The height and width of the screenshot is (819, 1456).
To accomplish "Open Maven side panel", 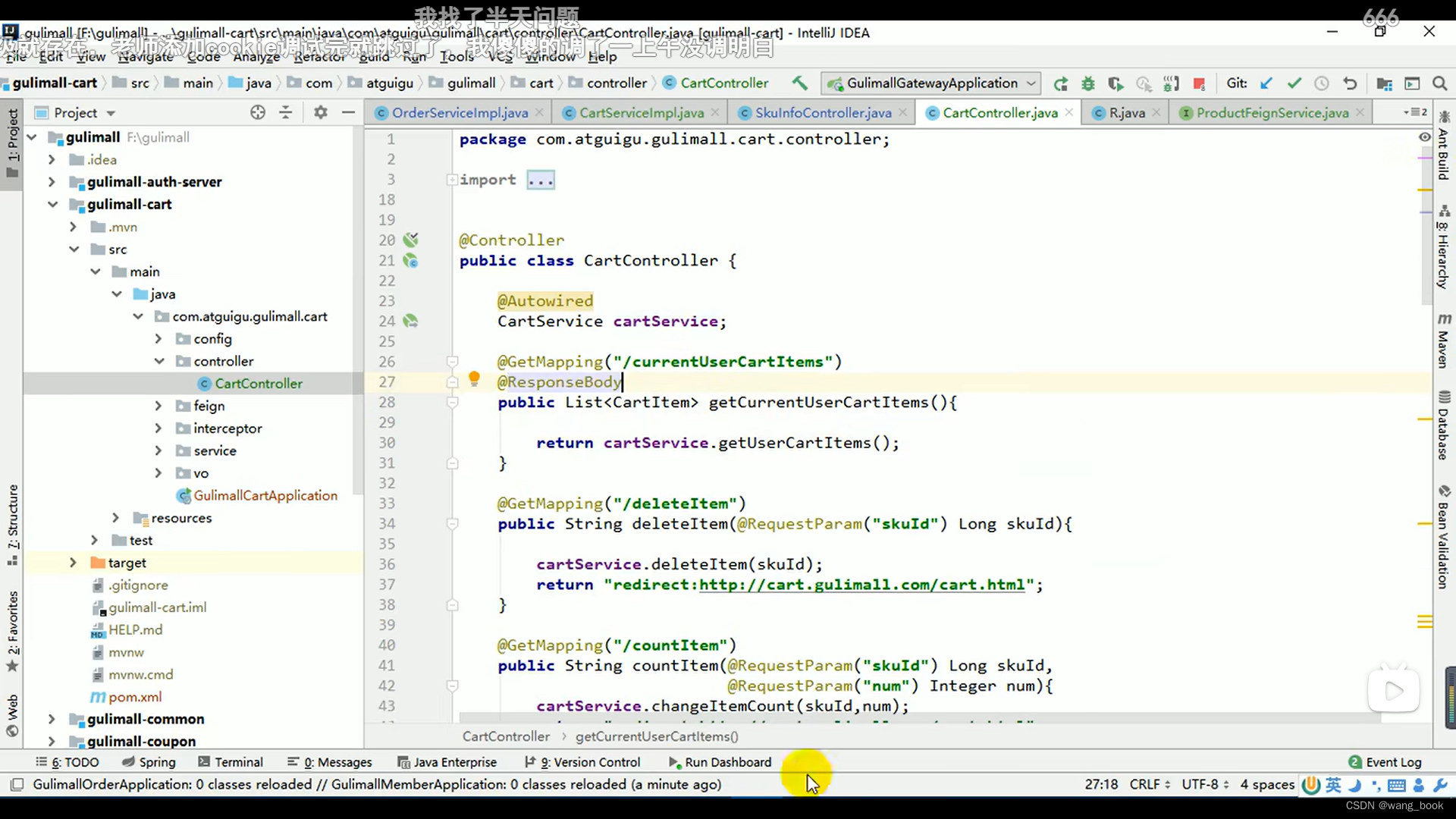I will [1444, 340].
